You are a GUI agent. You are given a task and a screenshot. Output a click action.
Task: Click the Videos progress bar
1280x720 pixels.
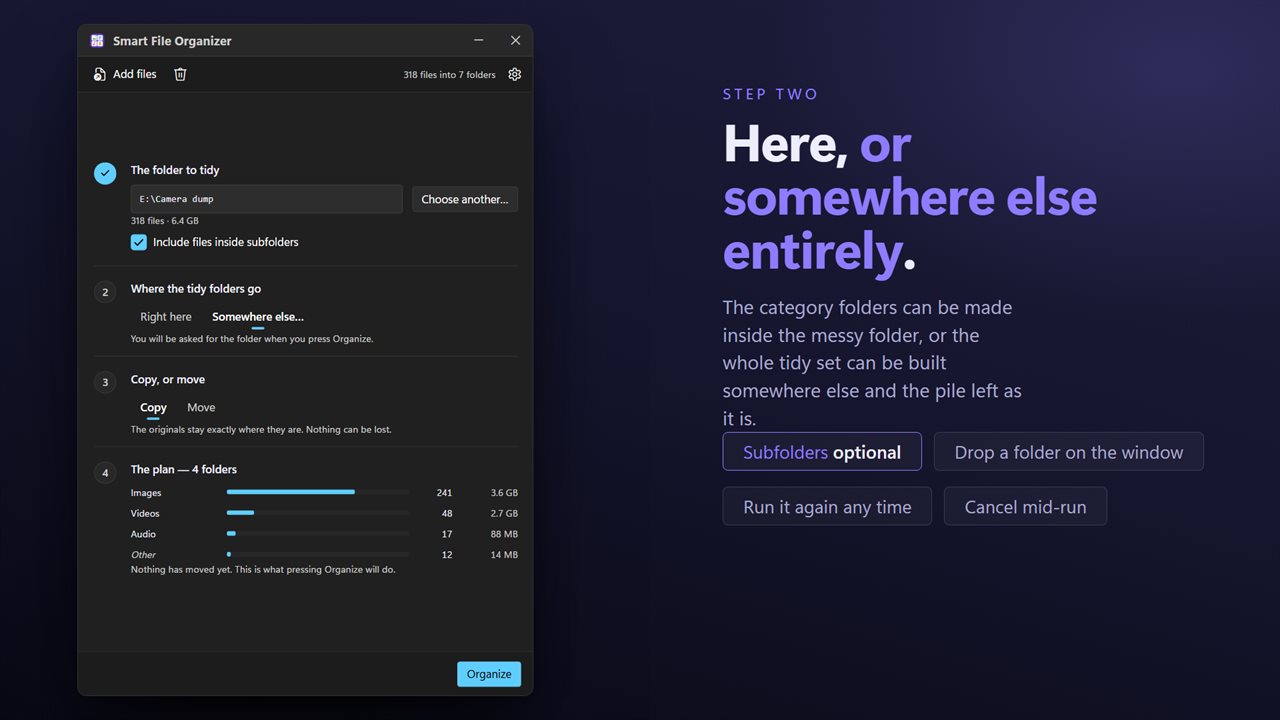coord(318,513)
